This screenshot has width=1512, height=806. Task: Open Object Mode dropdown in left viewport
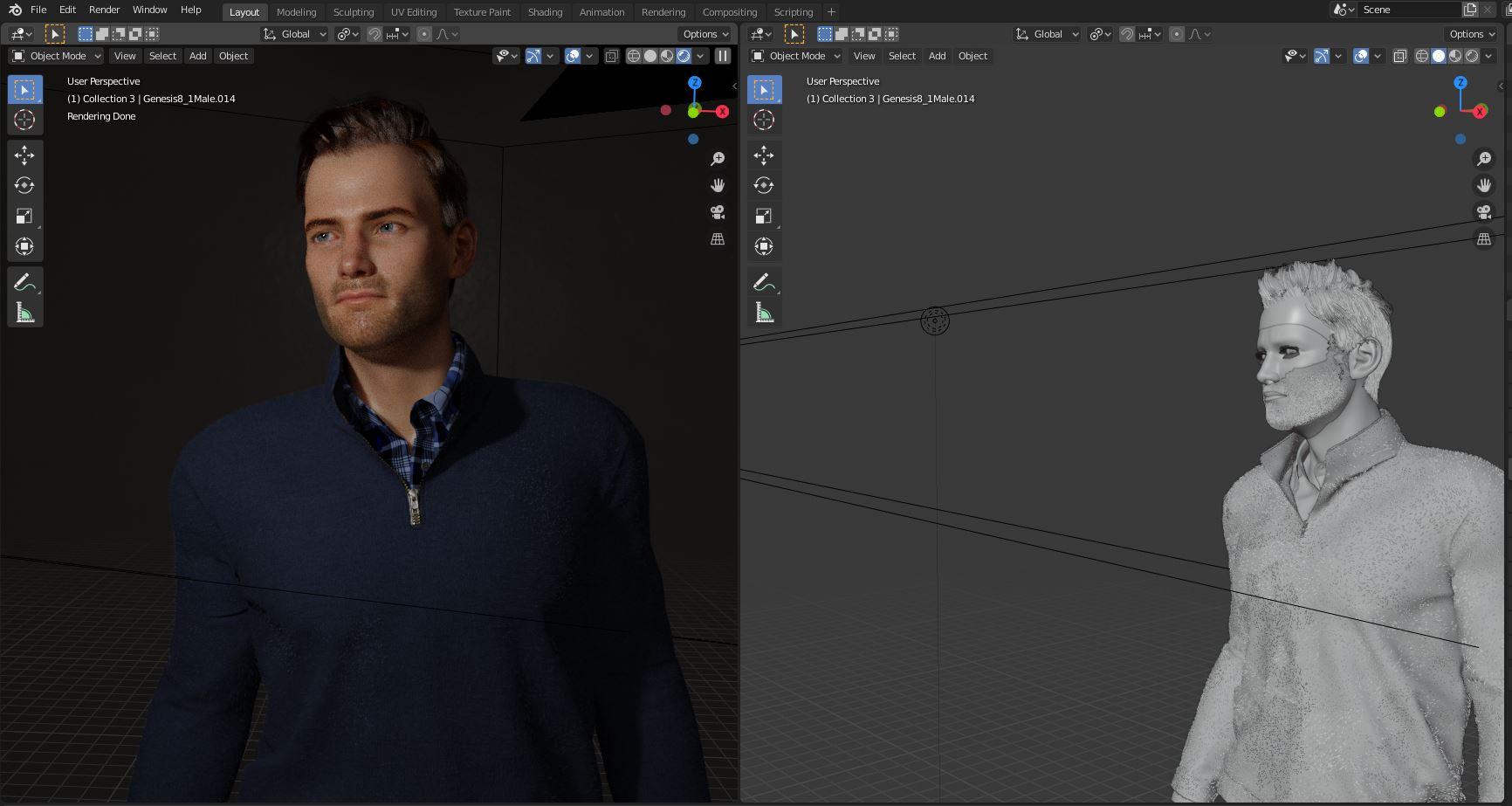(57, 56)
